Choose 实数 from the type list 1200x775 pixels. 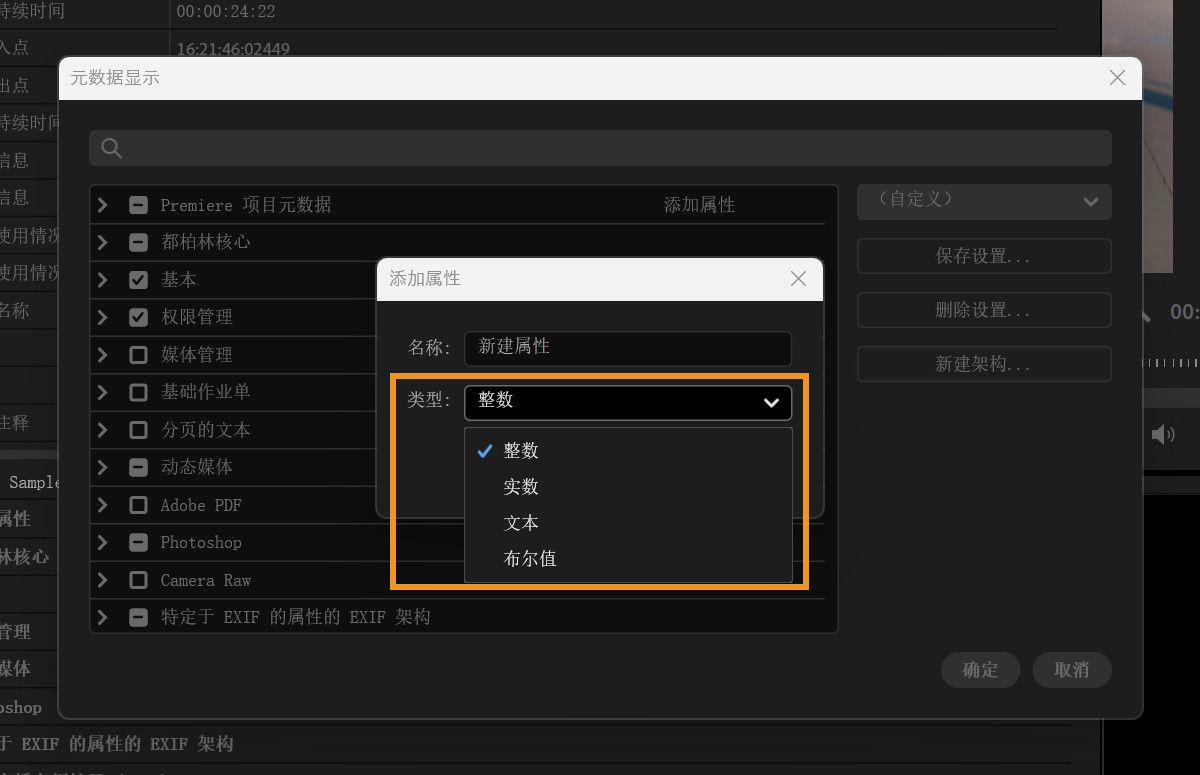[x=628, y=487]
